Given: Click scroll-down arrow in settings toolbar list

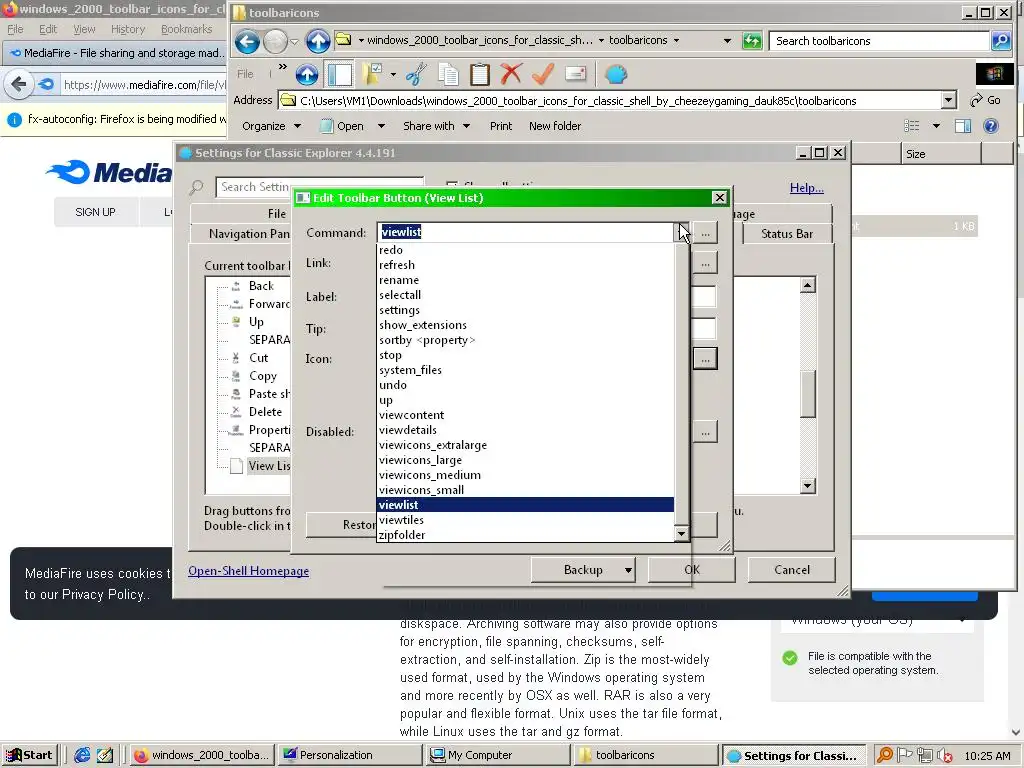Looking at the screenshot, I should pyautogui.click(x=808, y=485).
